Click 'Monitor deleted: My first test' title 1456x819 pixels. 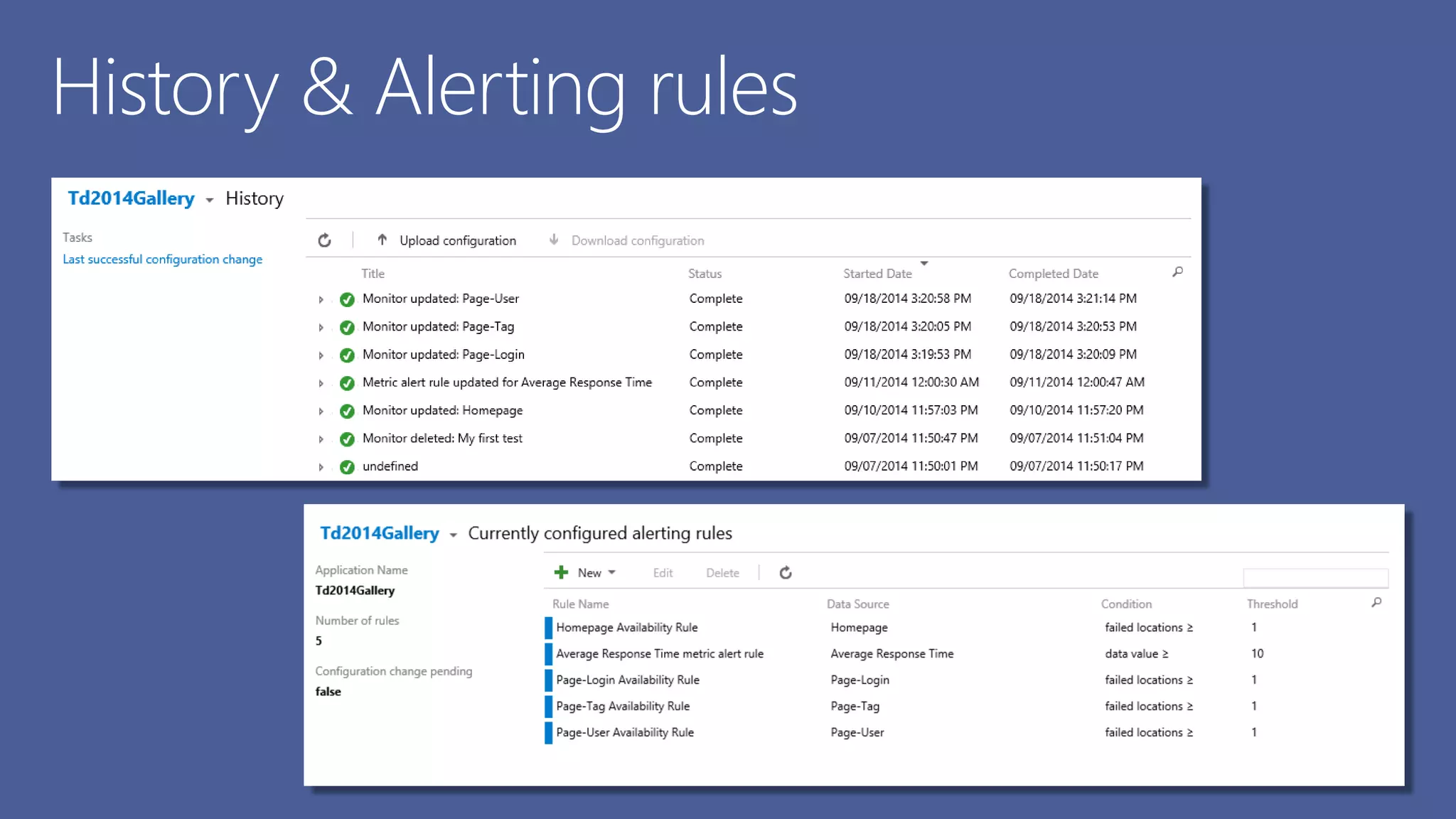coord(442,439)
